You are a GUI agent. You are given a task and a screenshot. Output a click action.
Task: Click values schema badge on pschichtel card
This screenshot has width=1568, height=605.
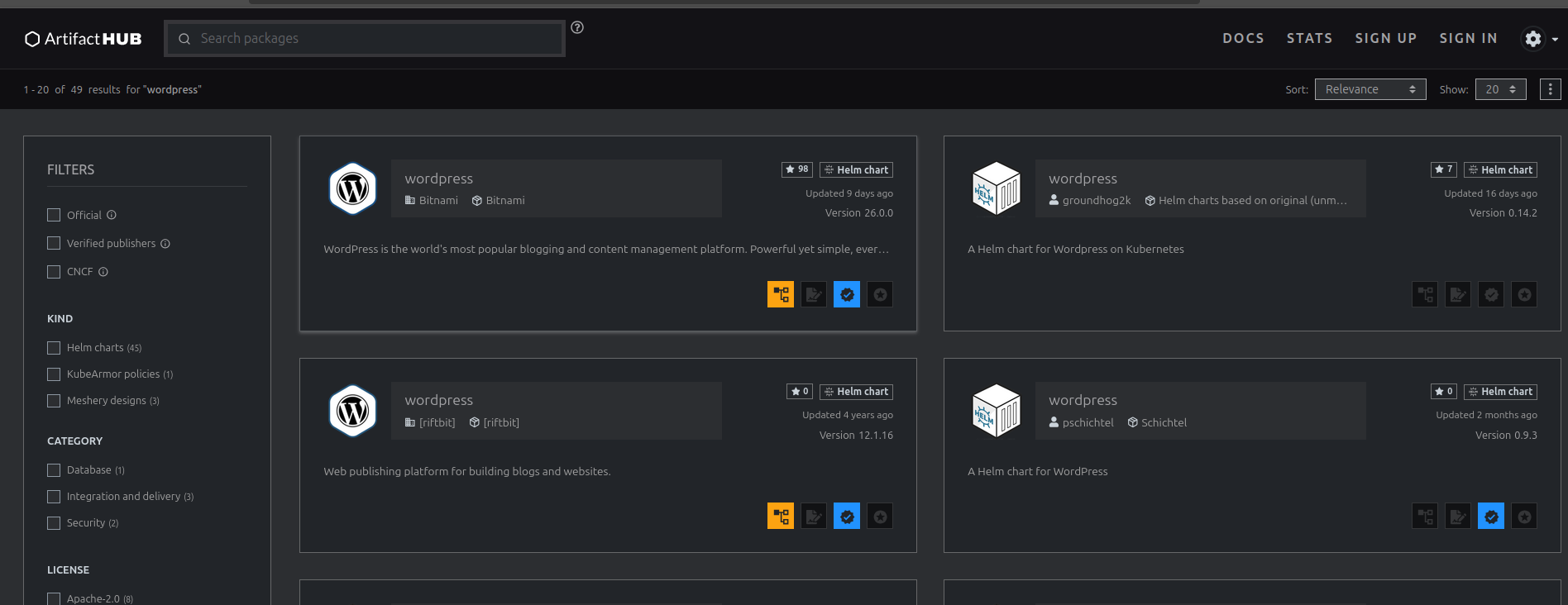tap(1425, 517)
